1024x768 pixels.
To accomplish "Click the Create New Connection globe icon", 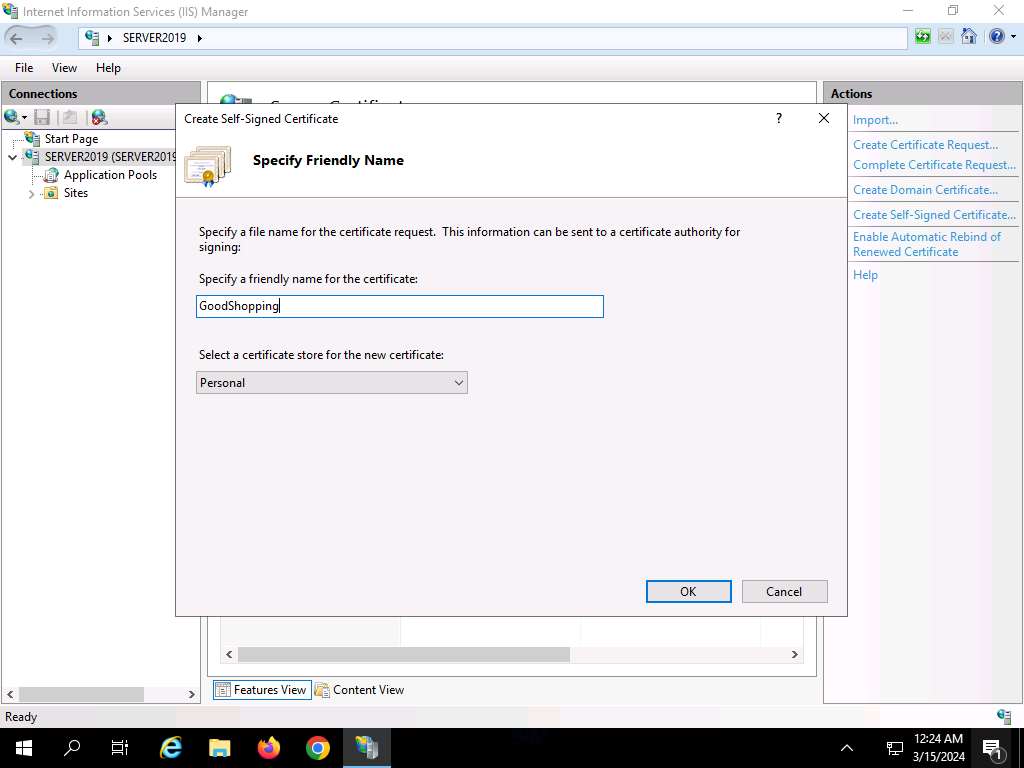I will (x=13, y=117).
